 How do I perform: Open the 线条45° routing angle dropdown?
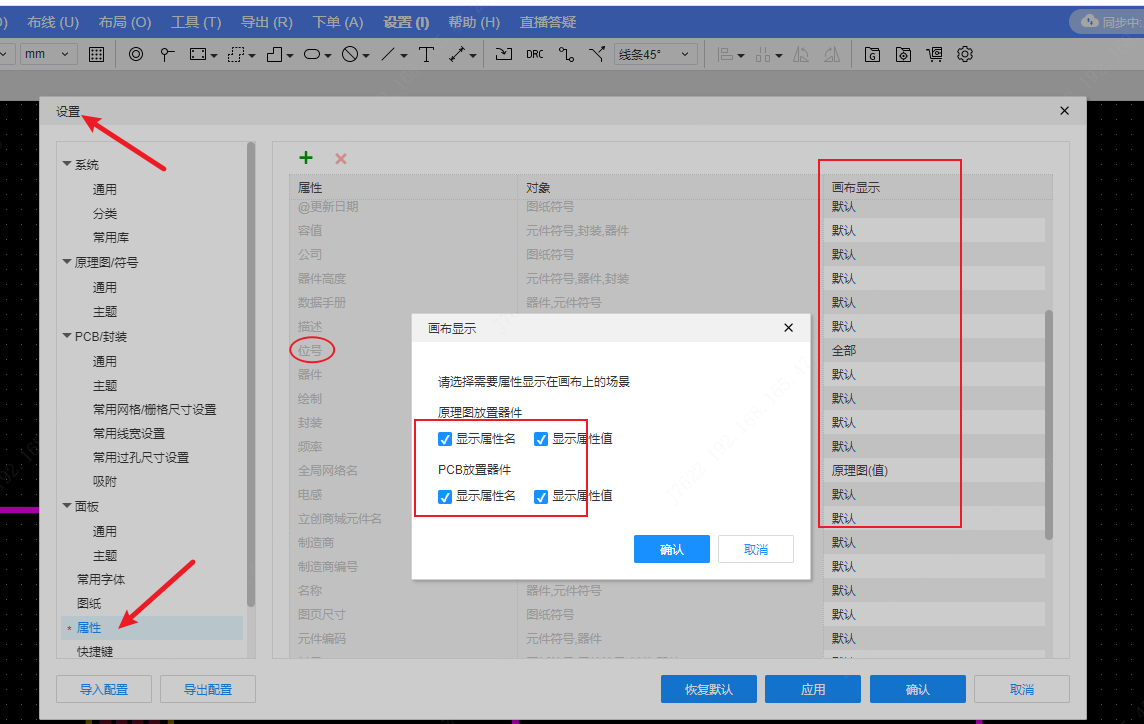pos(655,54)
